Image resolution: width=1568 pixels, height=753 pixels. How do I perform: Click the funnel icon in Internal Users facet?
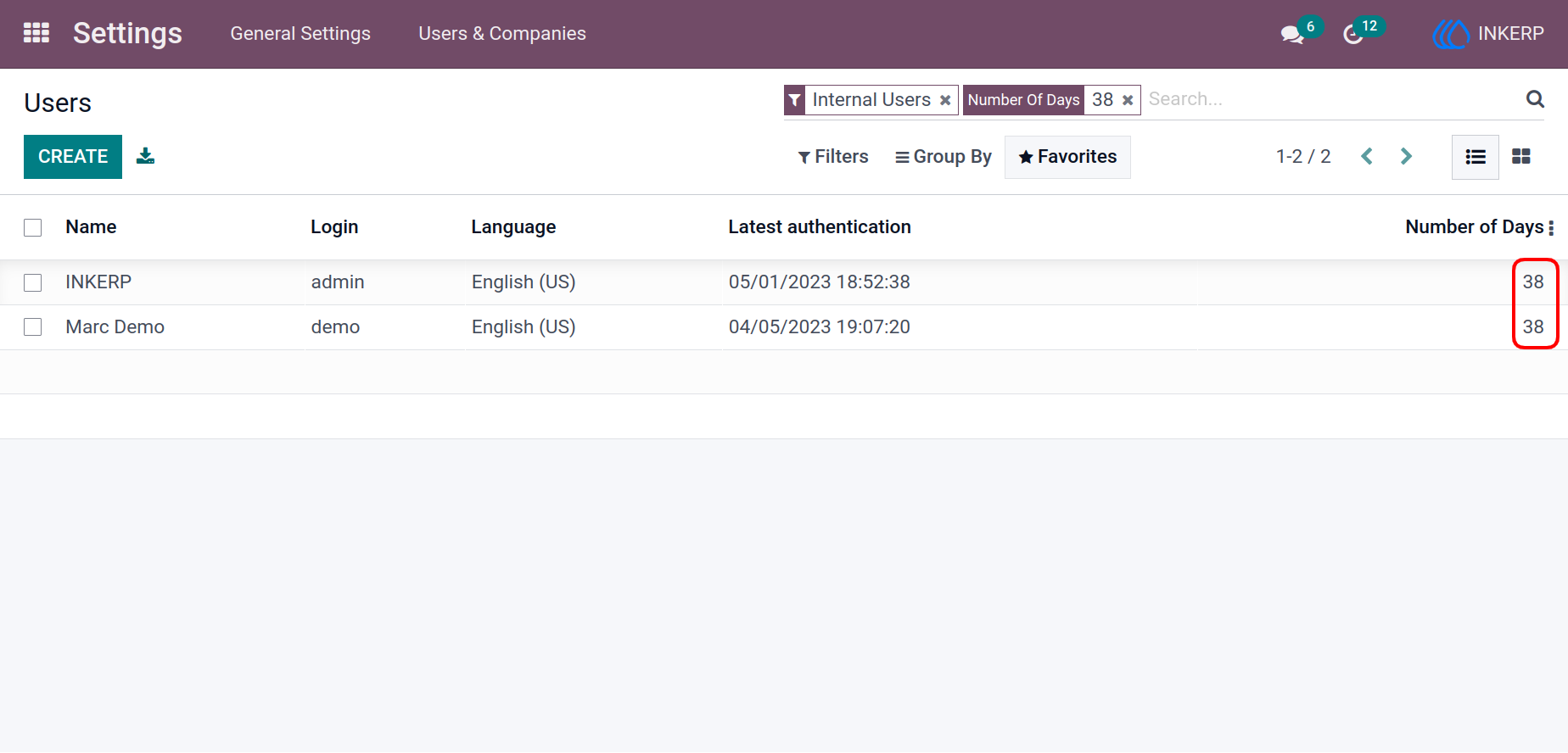pyautogui.click(x=795, y=100)
